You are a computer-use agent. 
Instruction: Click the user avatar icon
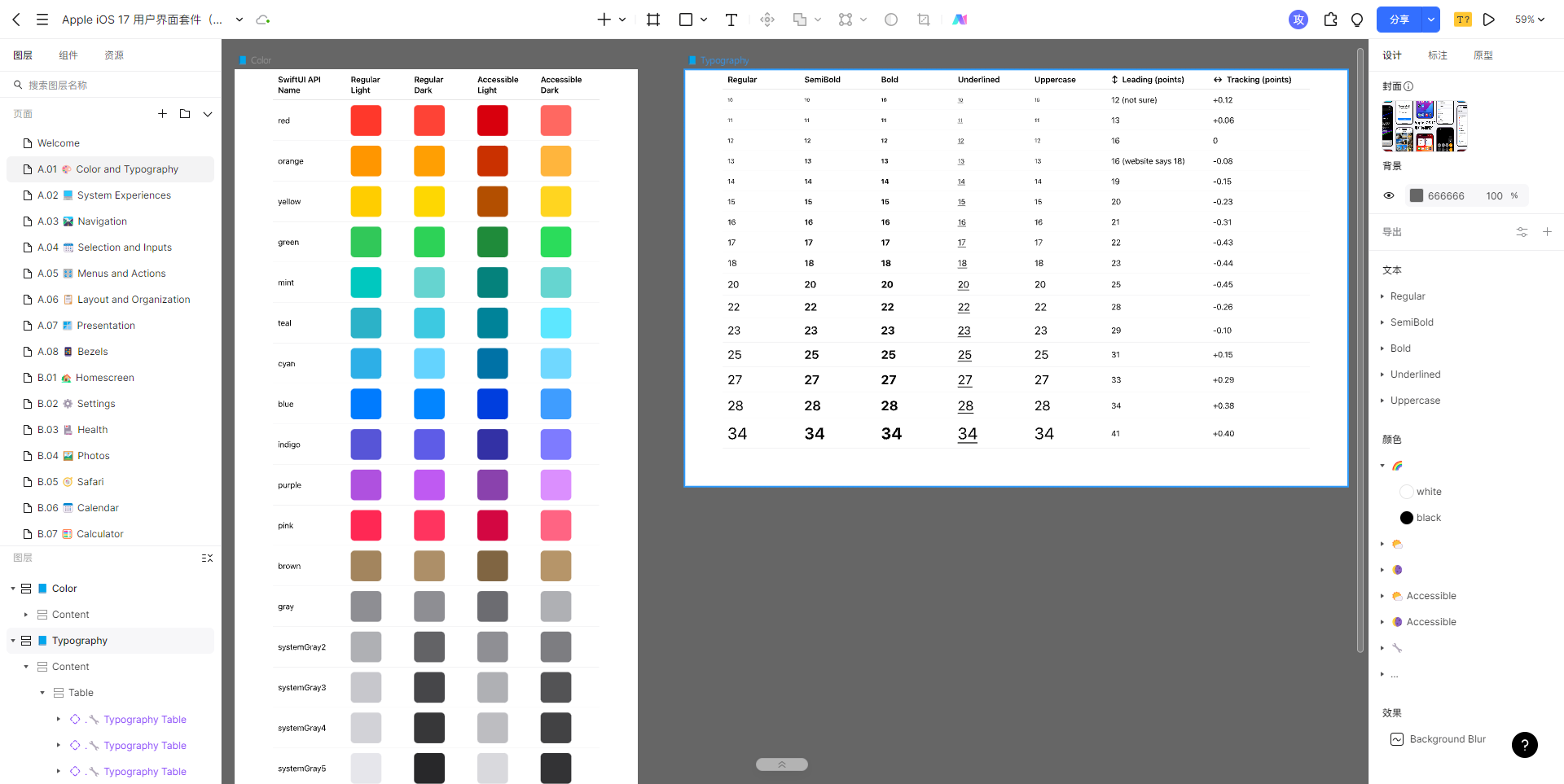tap(1298, 20)
